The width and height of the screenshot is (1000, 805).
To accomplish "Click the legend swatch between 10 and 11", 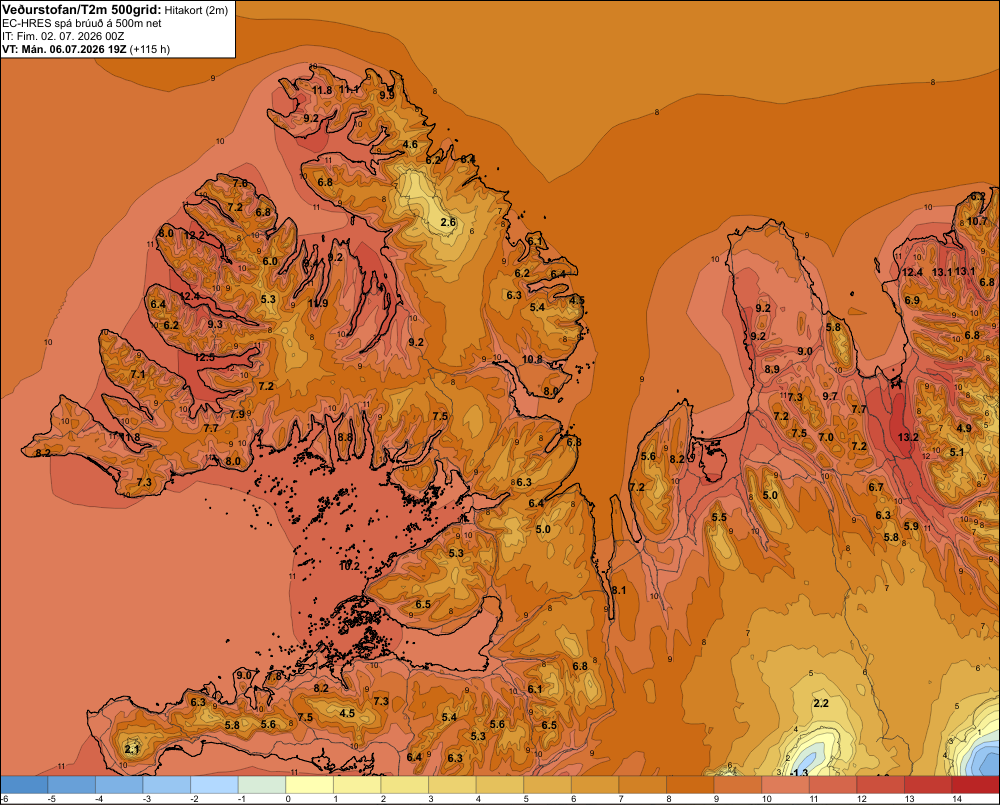I will [x=785, y=784].
